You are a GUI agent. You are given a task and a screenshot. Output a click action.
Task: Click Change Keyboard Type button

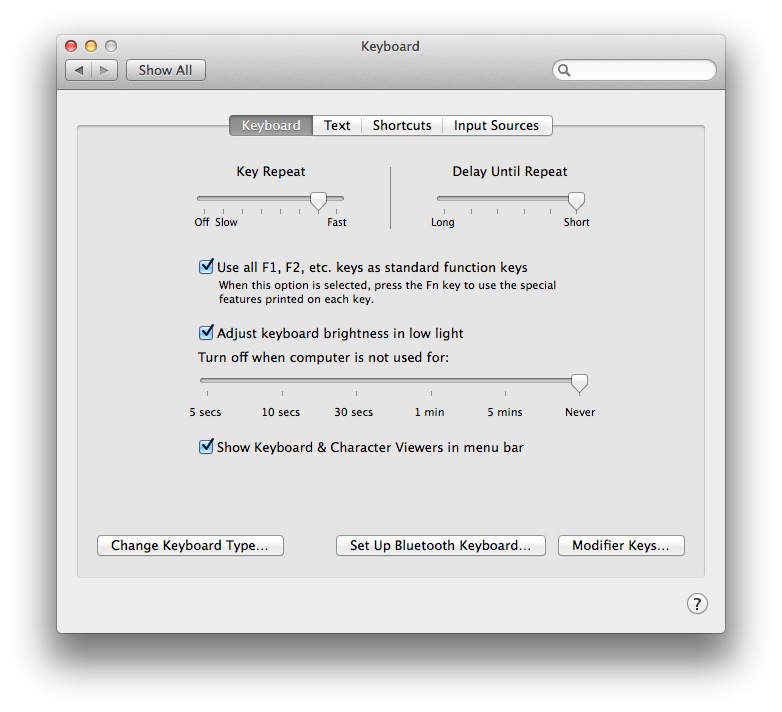pyautogui.click(x=190, y=545)
